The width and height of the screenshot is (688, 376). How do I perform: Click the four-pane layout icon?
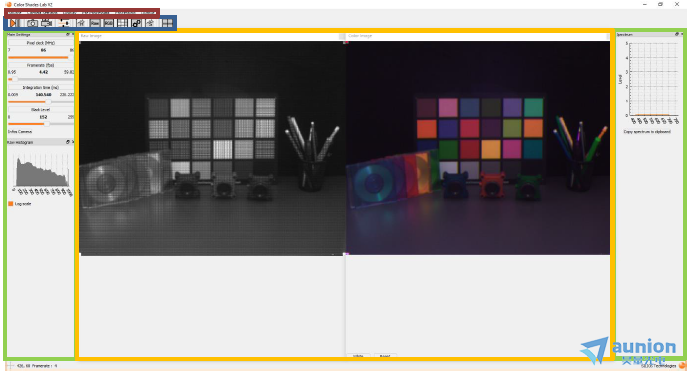point(168,23)
